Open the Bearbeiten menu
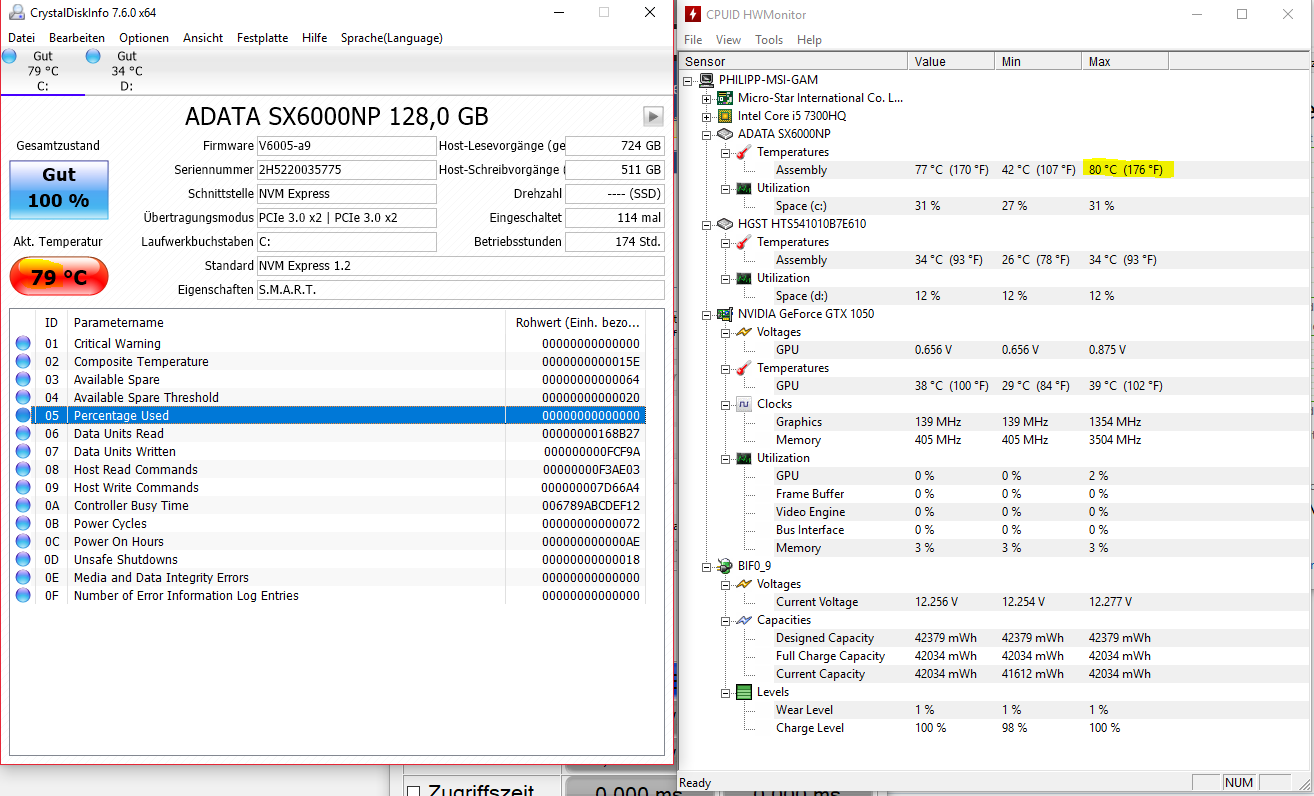The width and height of the screenshot is (1314, 796). pyautogui.click(x=77, y=38)
